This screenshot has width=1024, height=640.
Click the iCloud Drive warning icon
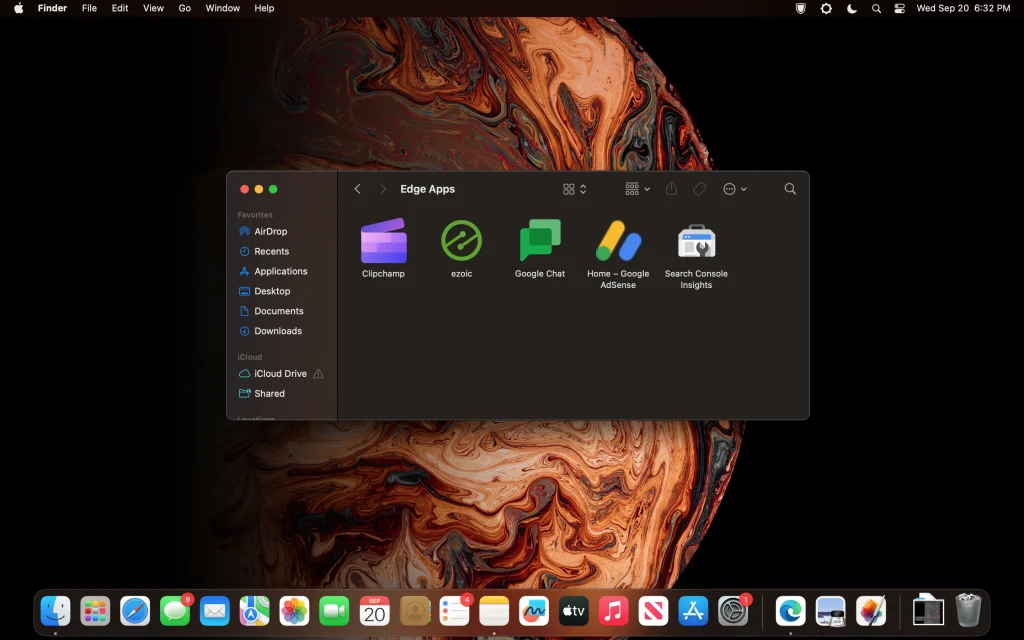(318, 374)
